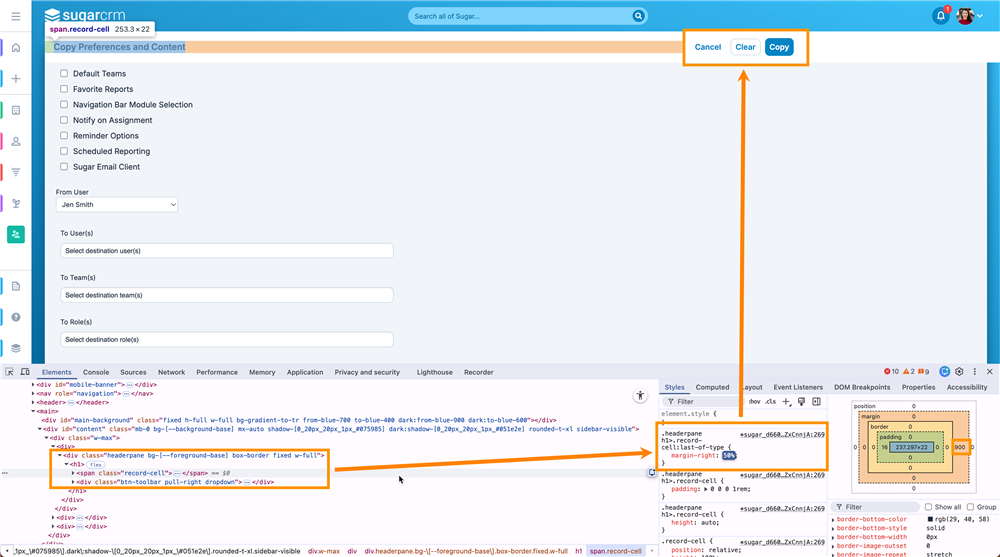Click the Copy button
This screenshot has width=1000, height=557.
(779, 47)
